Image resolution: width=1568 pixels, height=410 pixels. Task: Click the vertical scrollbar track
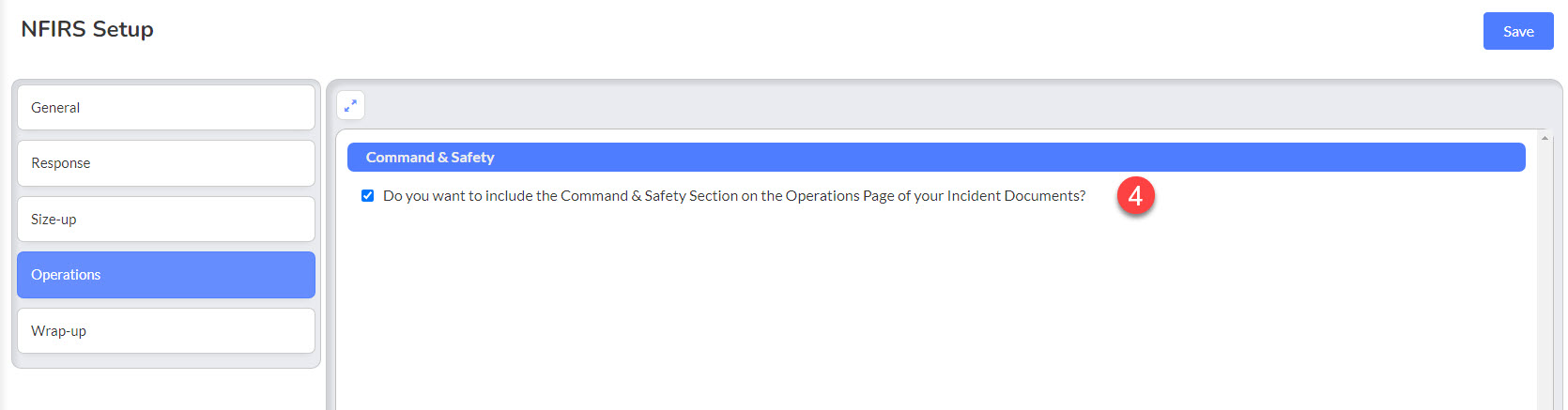(x=1545, y=277)
